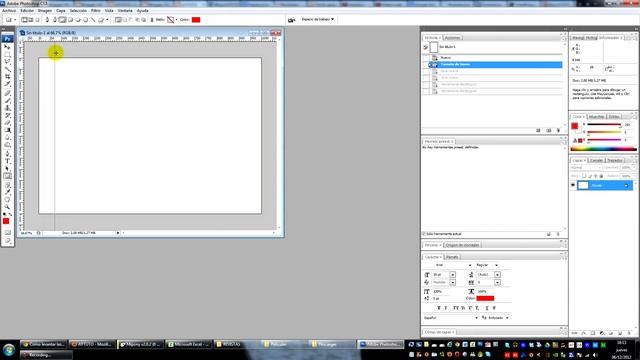The image size is (640, 360).
Task: Select the Pen tool in toolbox
Action: coord(7,154)
